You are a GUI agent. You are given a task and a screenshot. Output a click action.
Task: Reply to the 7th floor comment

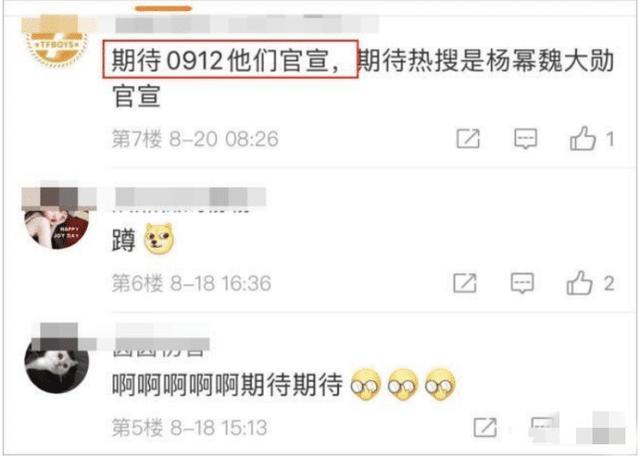[x=525, y=139]
